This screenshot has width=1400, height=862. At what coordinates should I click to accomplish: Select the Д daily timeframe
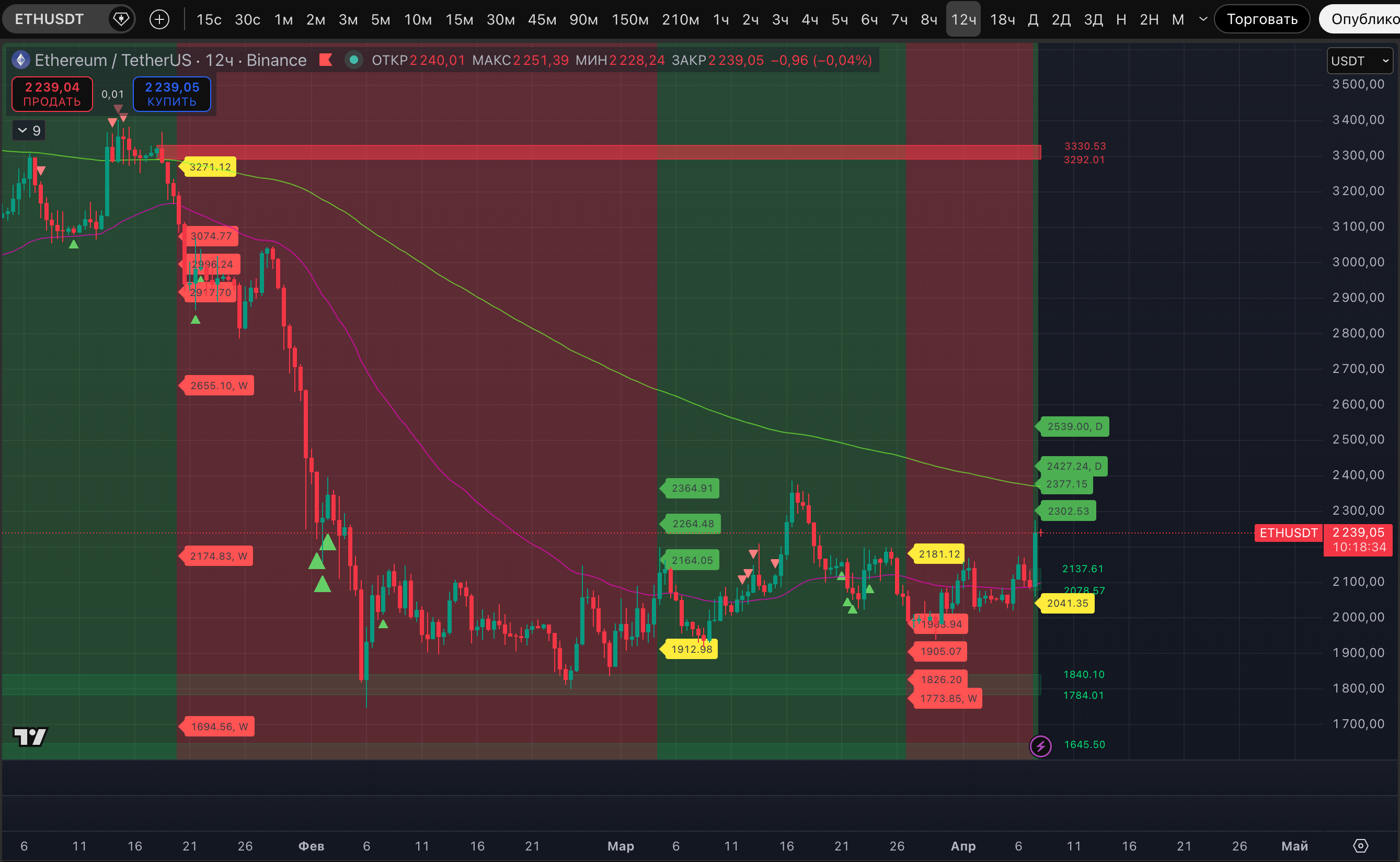1032,19
